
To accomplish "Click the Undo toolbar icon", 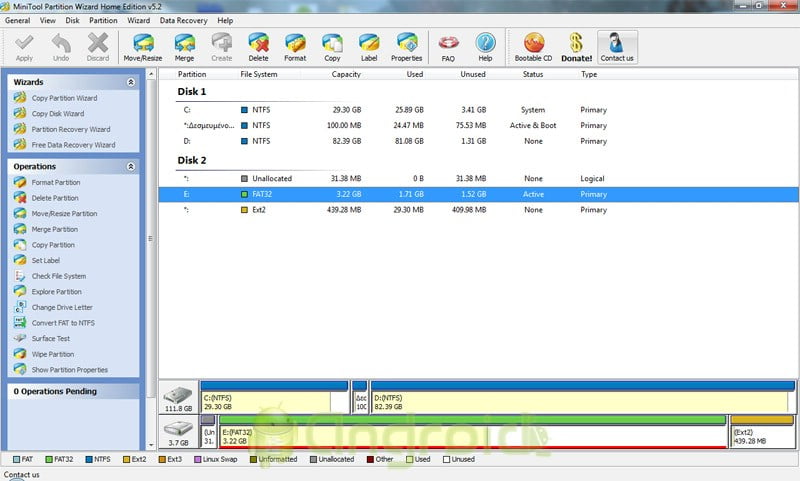I will (61, 47).
